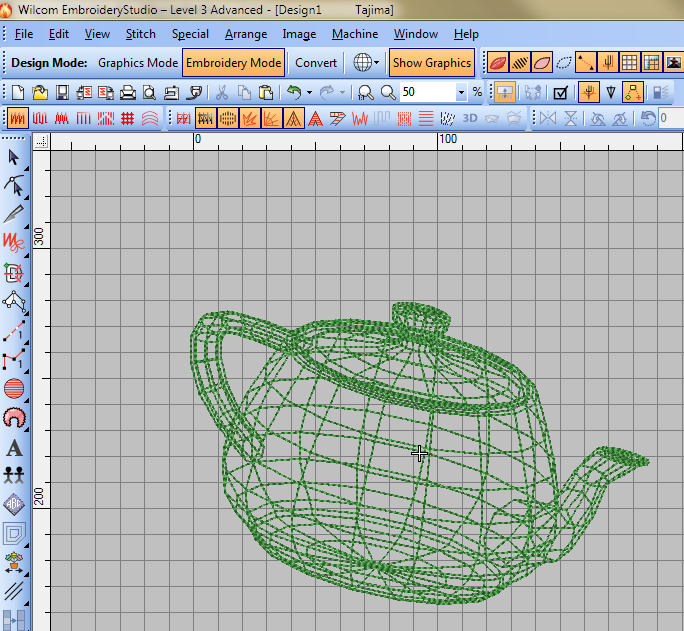Click the Print icon in toolbar
684x631 pixels.
pyautogui.click(x=128, y=92)
